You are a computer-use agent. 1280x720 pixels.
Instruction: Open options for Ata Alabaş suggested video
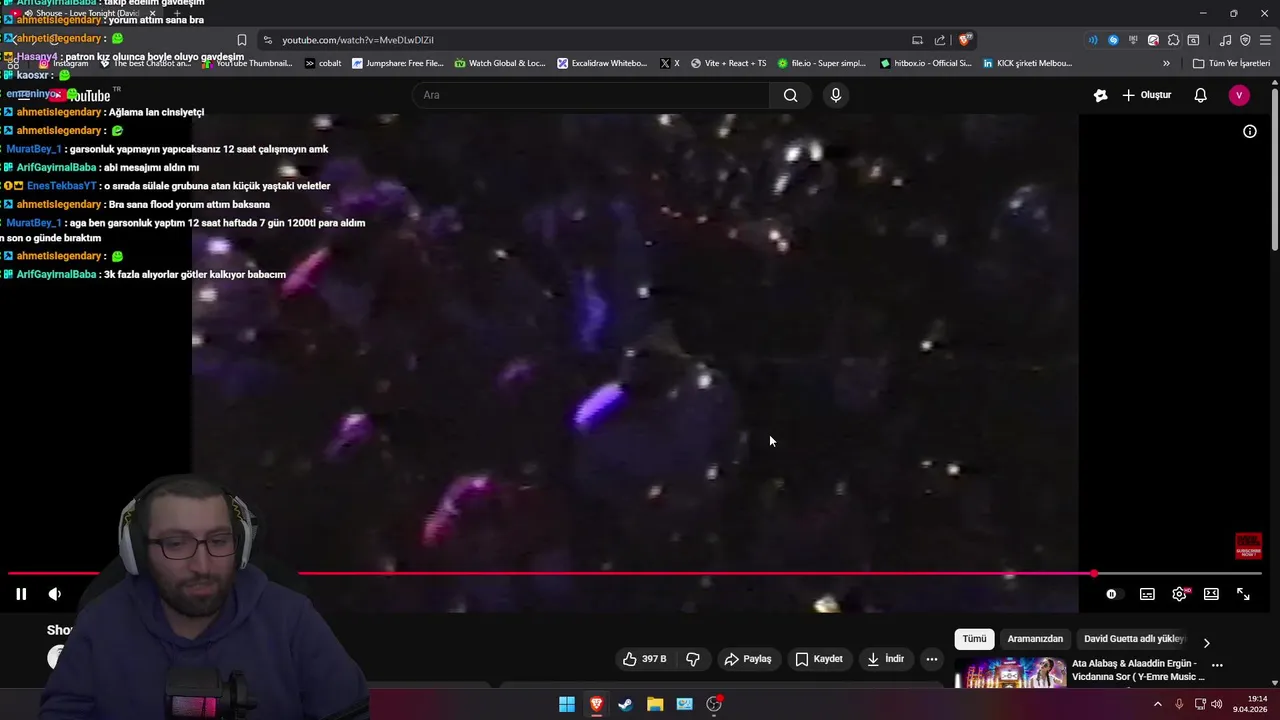coord(1217,665)
